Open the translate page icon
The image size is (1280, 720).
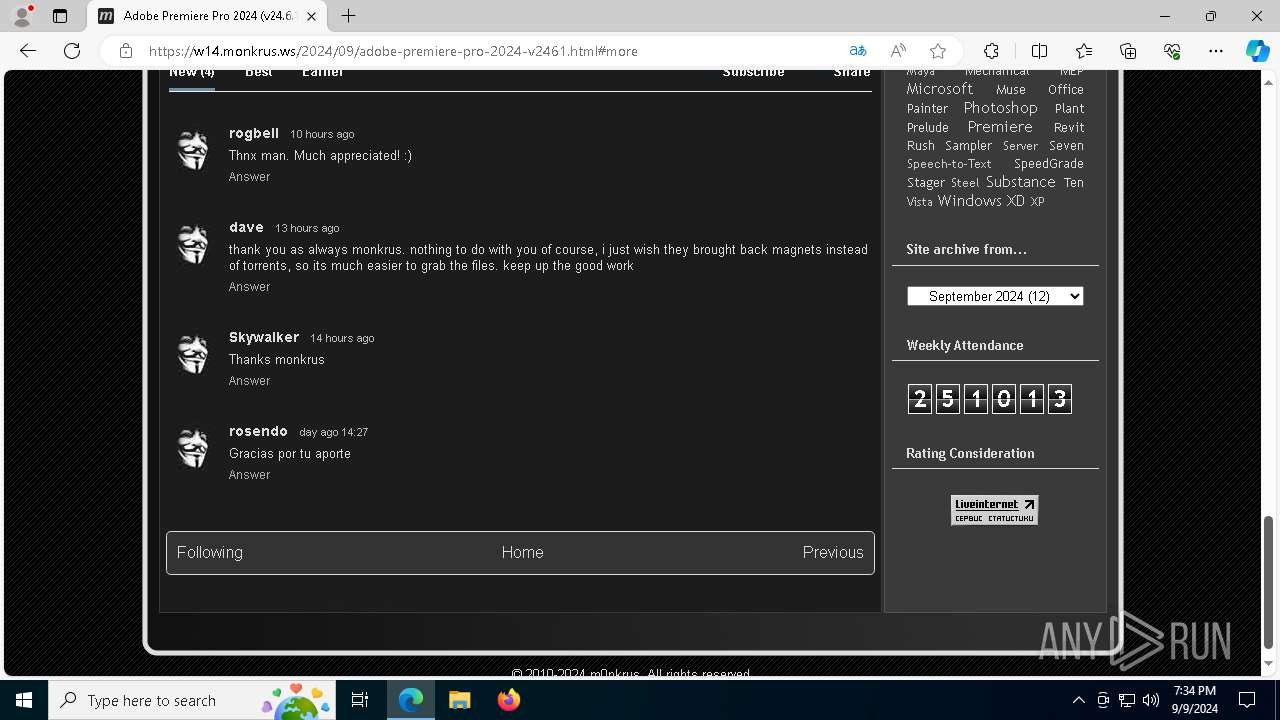tap(858, 51)
